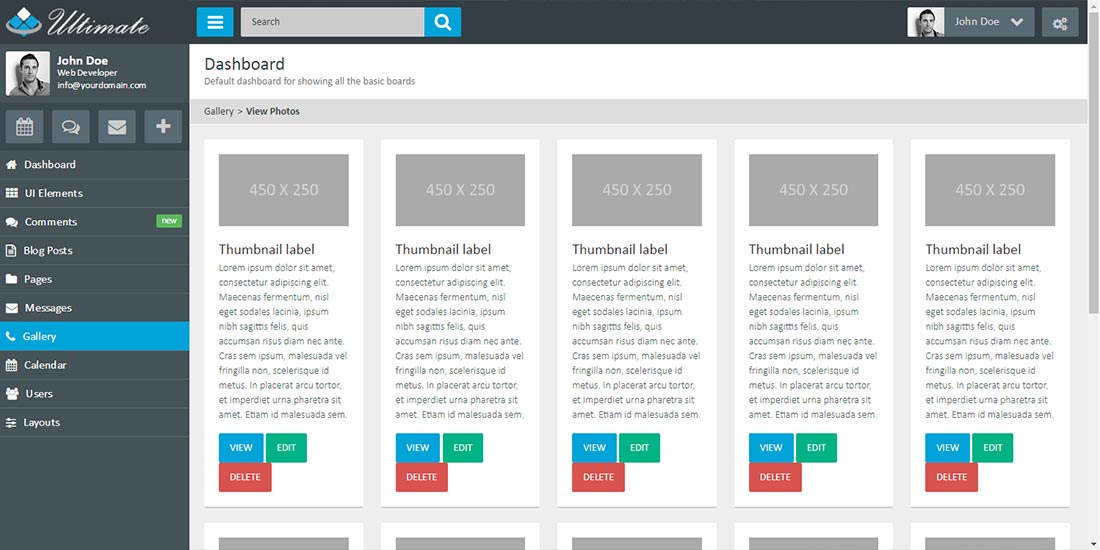Click DELETE on the fourth card
Viewport: 1100px width, 550px height.
775,477
